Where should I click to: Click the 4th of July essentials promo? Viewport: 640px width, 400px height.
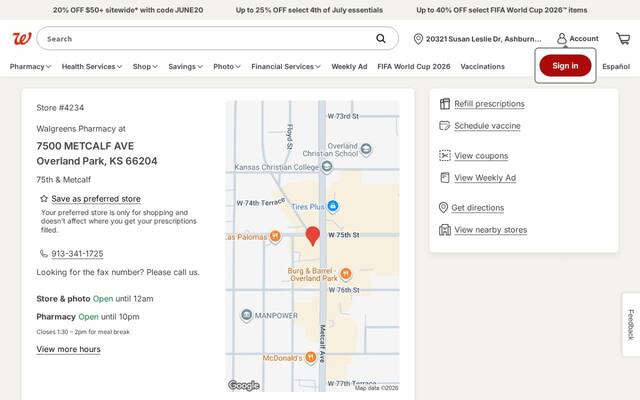pos(309,10)
